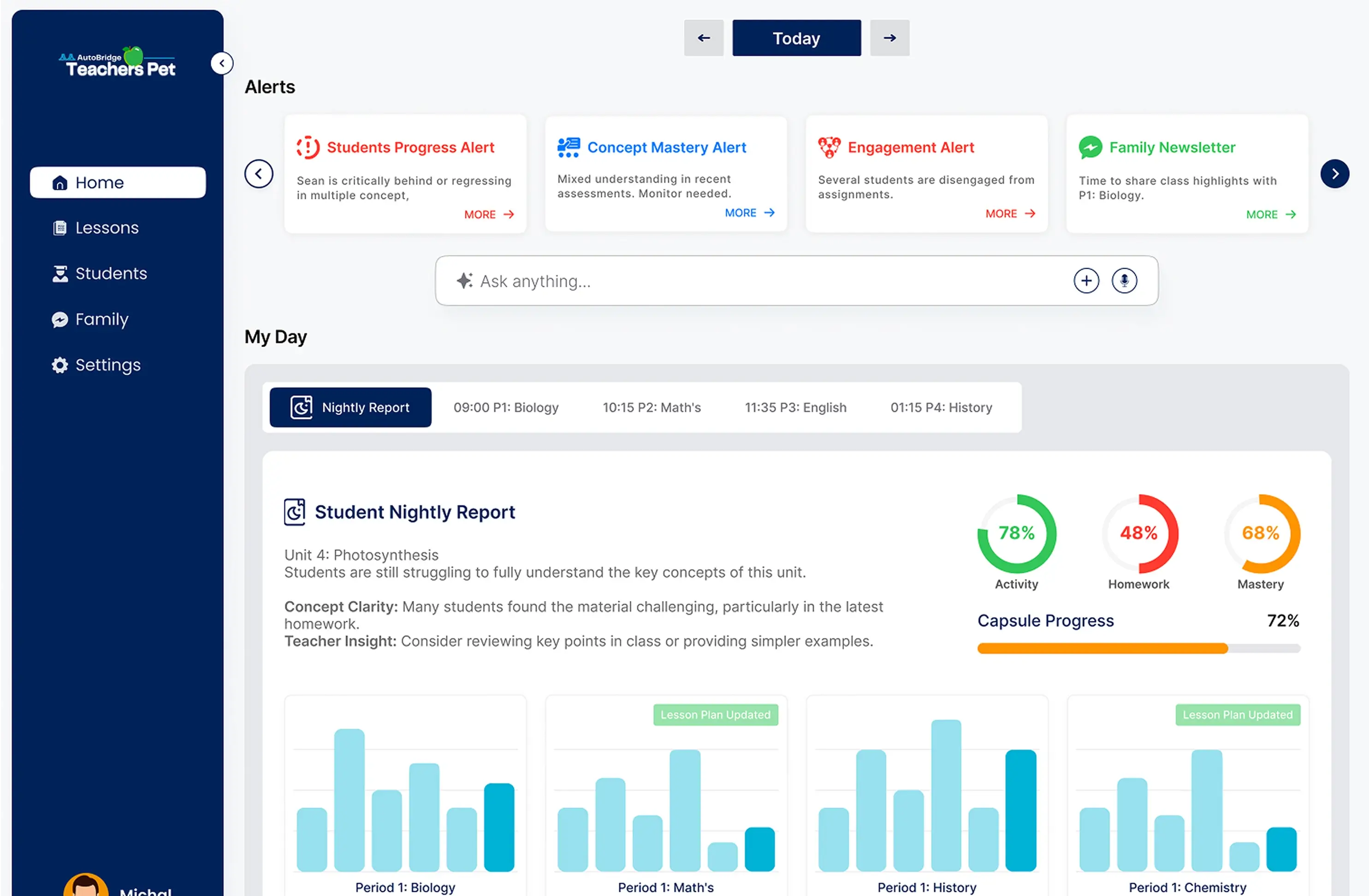Activate the microphone voice input icon
The width and height of the screenshot is (1369, 896).
[1124, 281]
